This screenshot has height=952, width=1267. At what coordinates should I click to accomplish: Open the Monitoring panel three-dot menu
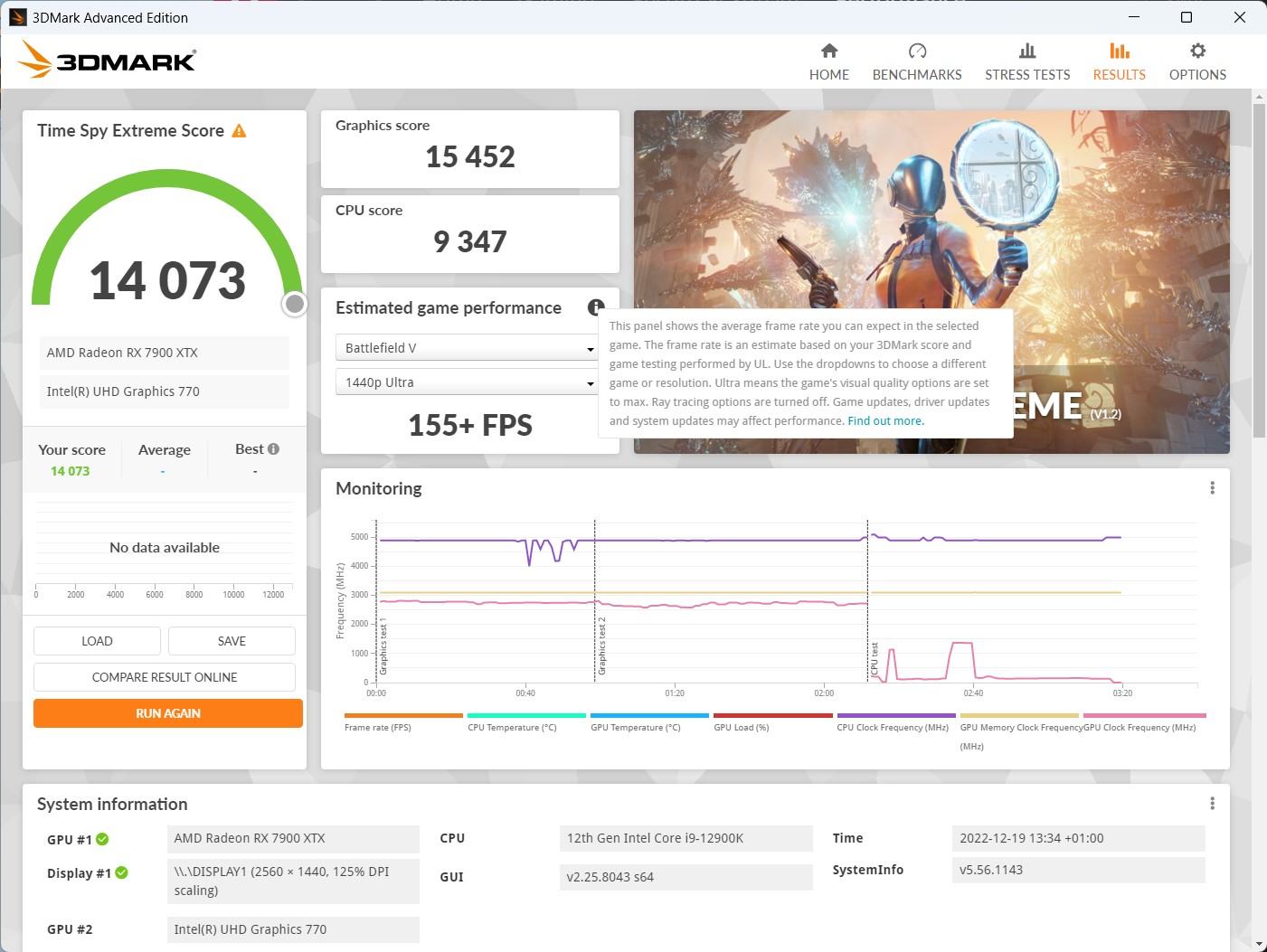(1212, 488)
